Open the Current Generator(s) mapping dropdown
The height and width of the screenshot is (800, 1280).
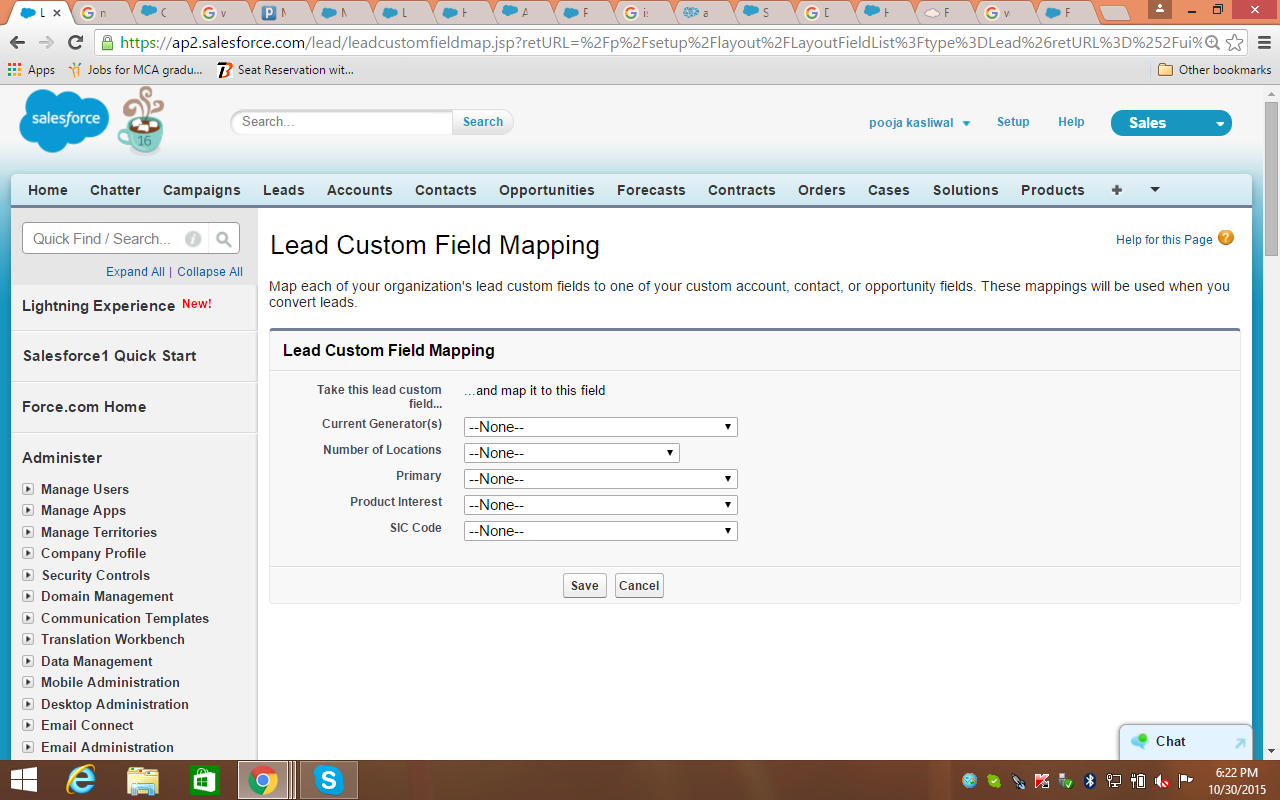pyautogui.click(x=601, y=427)
